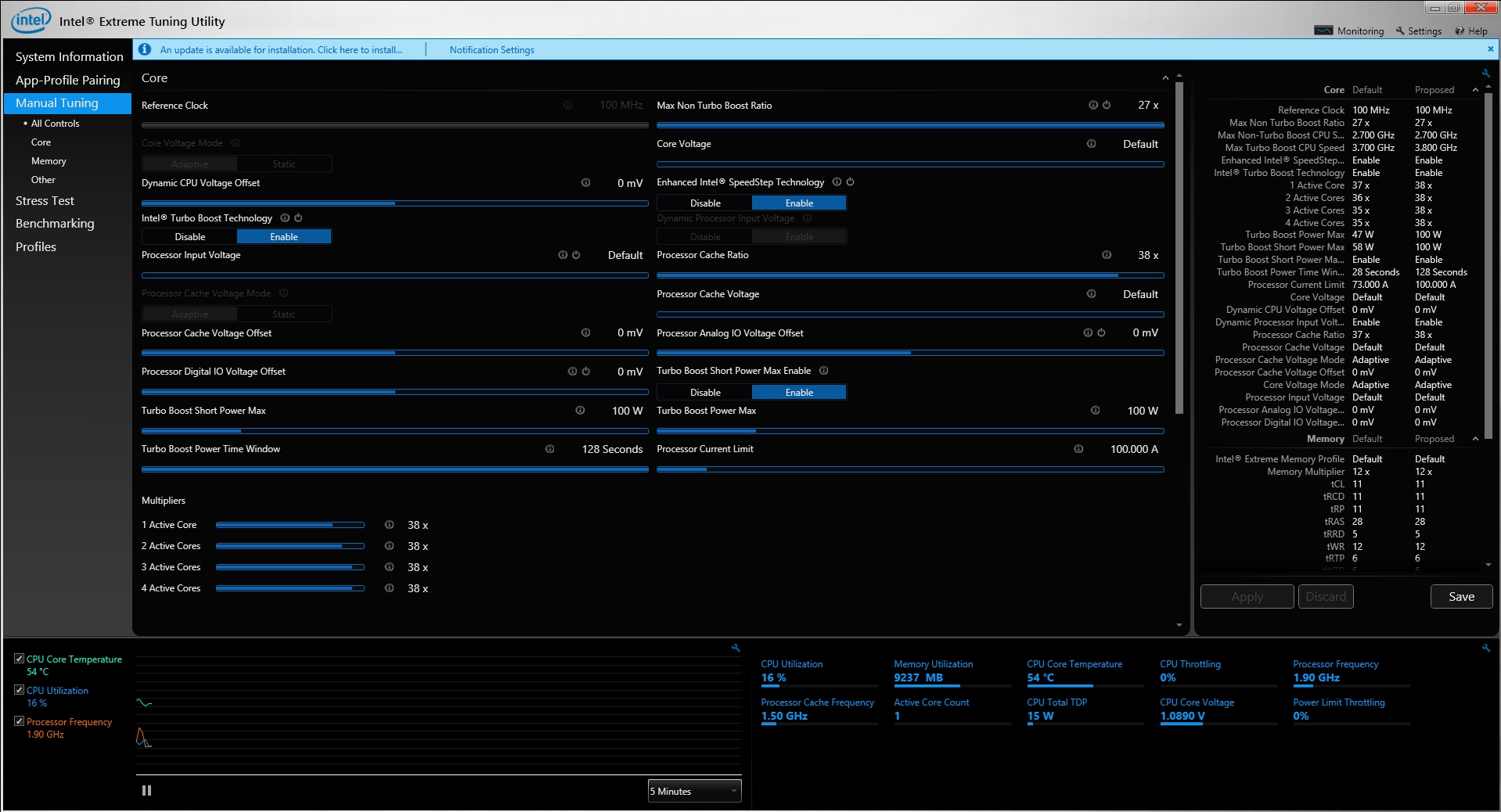Click reset icon next to Max Non Turbo Boost Ratio
Screen dimensions: 1501x812
1107,105
